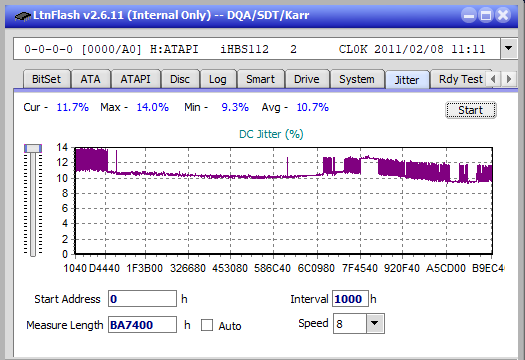Go to the Disc tab
525x360 pixels.
(180, 79)
